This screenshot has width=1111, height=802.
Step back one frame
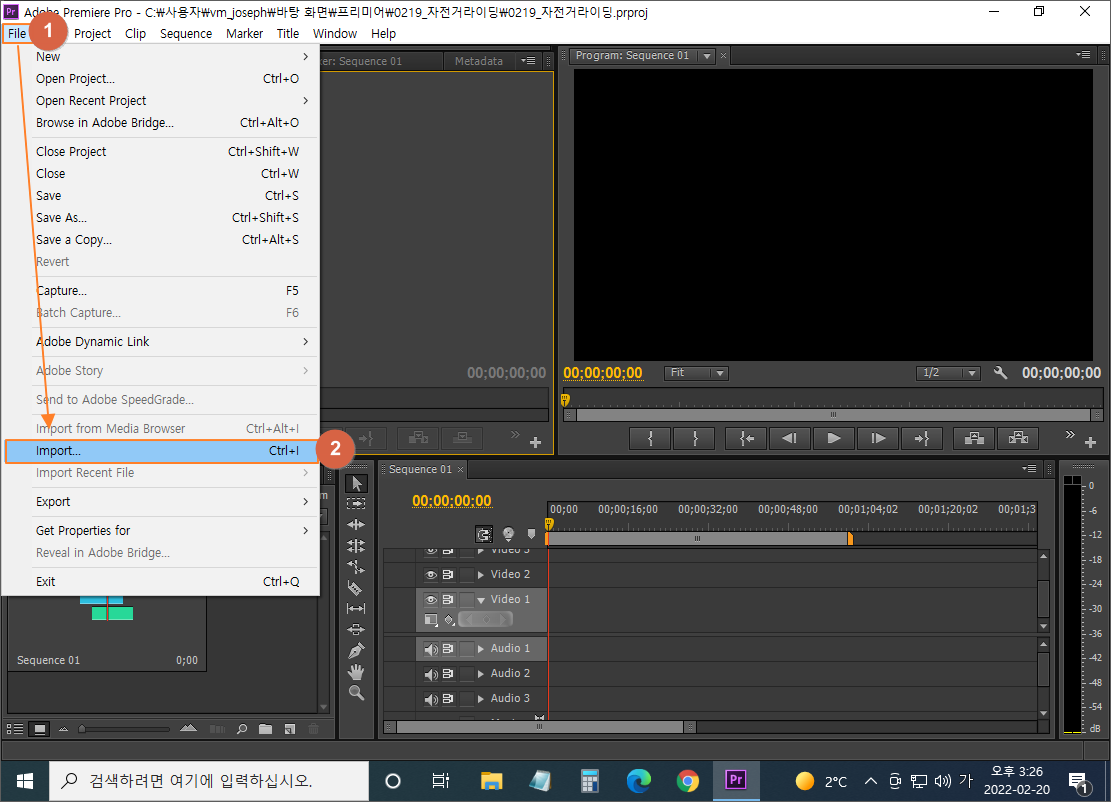790,439
